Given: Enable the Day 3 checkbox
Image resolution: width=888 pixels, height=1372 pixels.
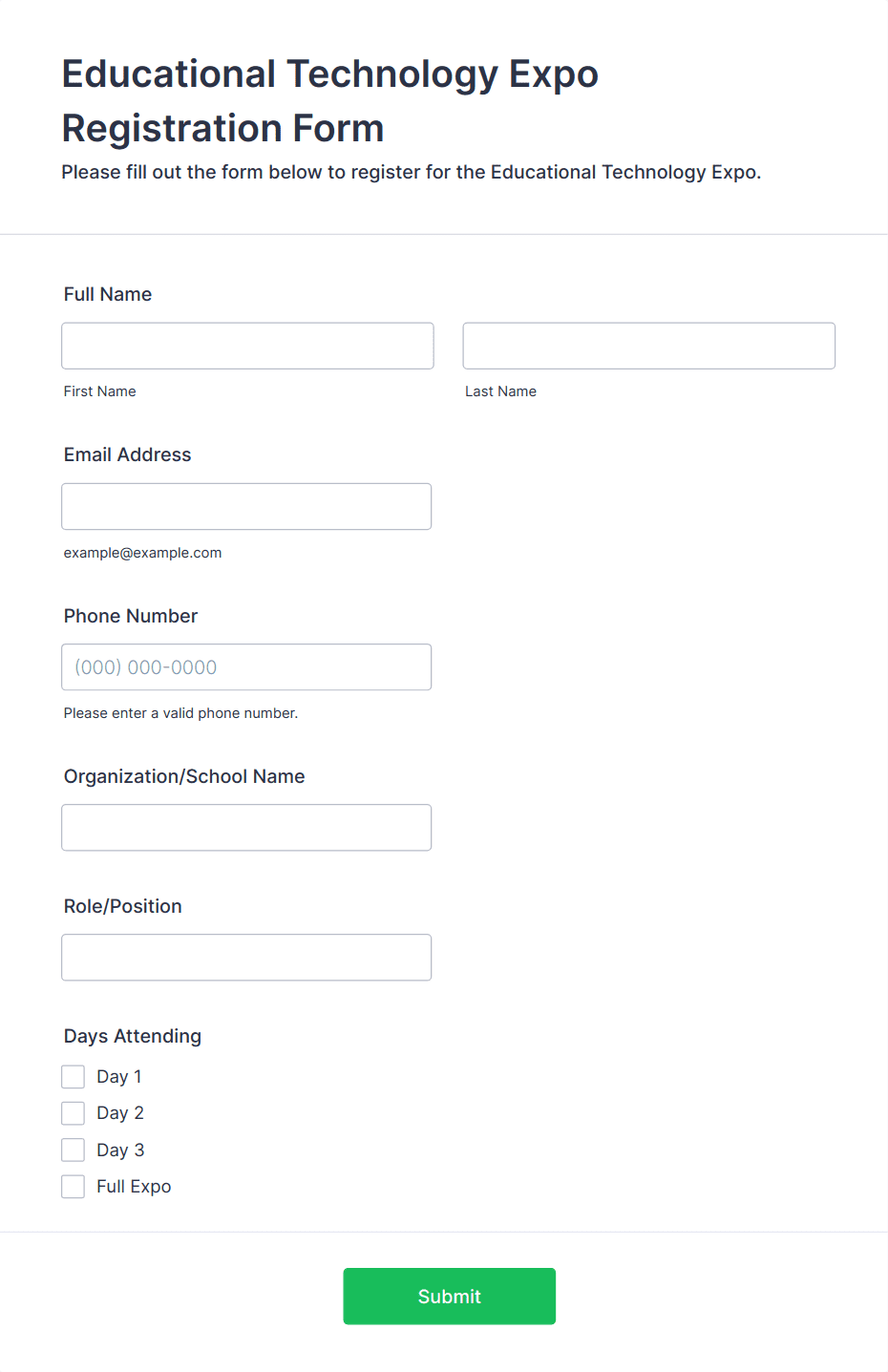Looking at the screenshot, I should pyautogui.click(x=74, y=1150).
